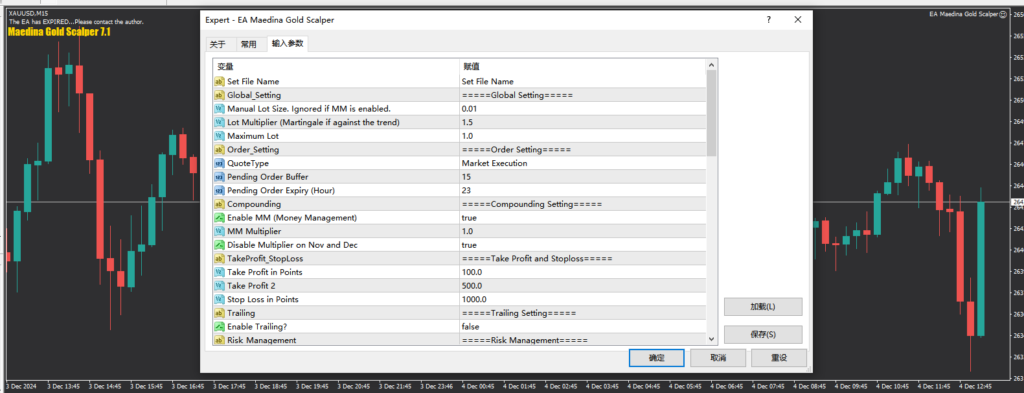
Task: Click the Order_Setting row icon
Action: click(x=219, y=150)
